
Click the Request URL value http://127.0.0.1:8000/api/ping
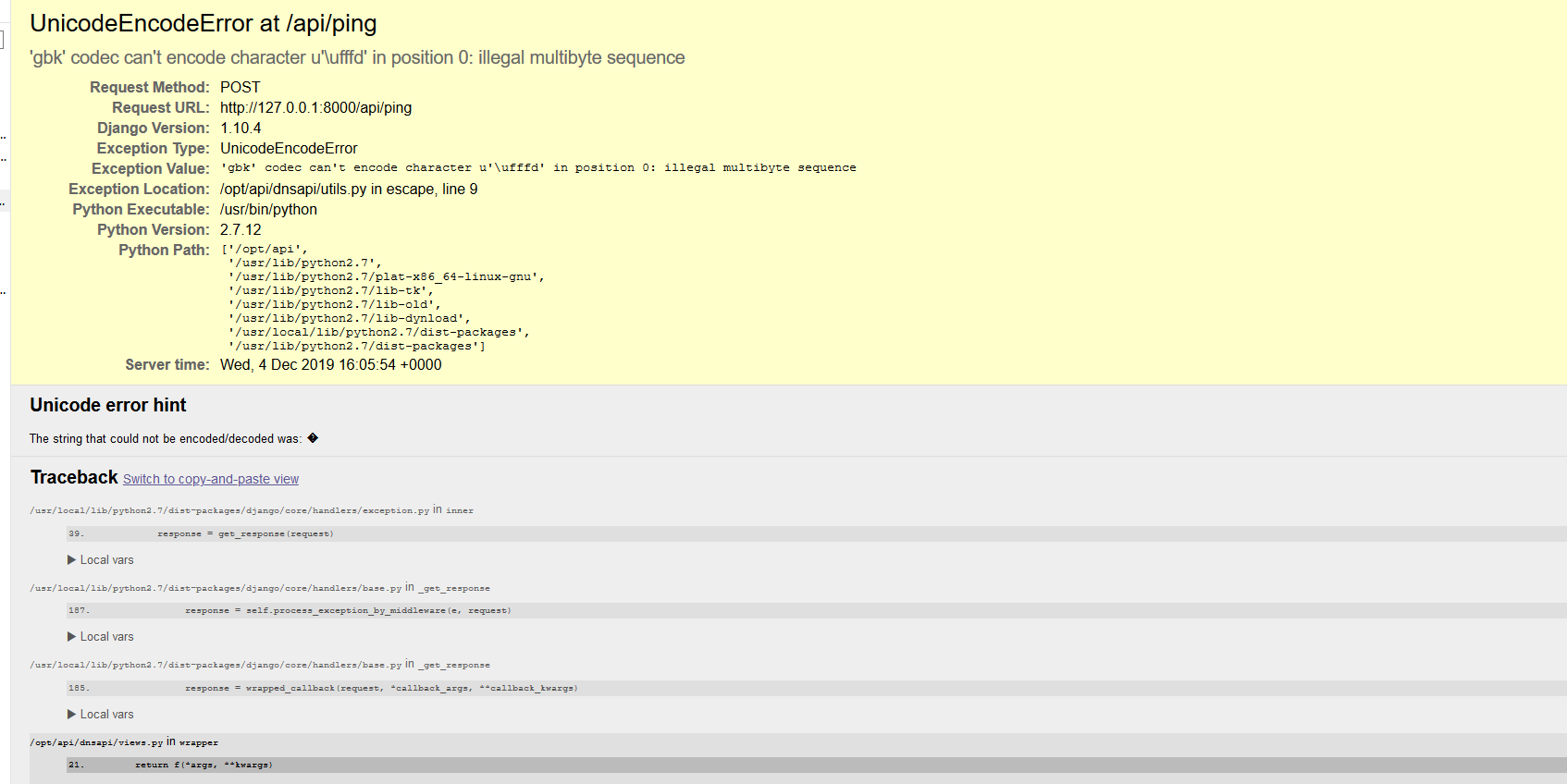click(x=315, y=107)
